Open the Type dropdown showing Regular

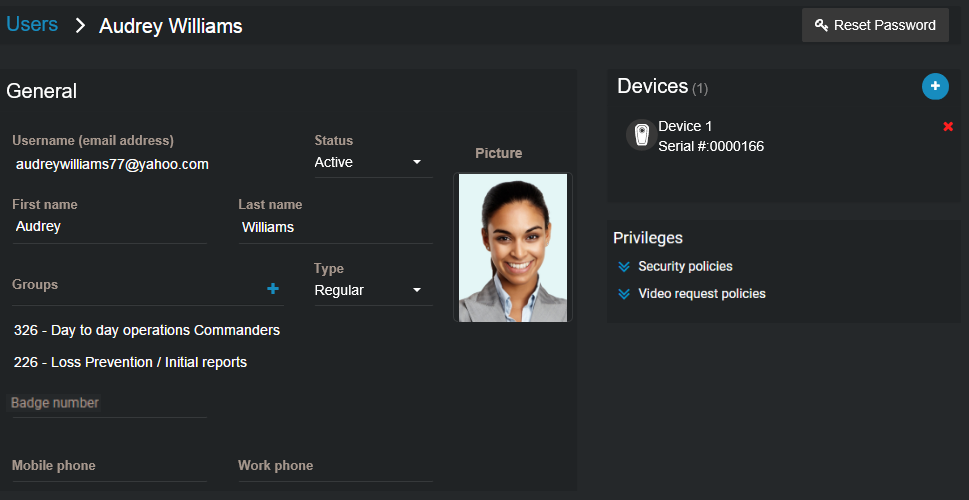pyautogui.click(x=373, y=290)
